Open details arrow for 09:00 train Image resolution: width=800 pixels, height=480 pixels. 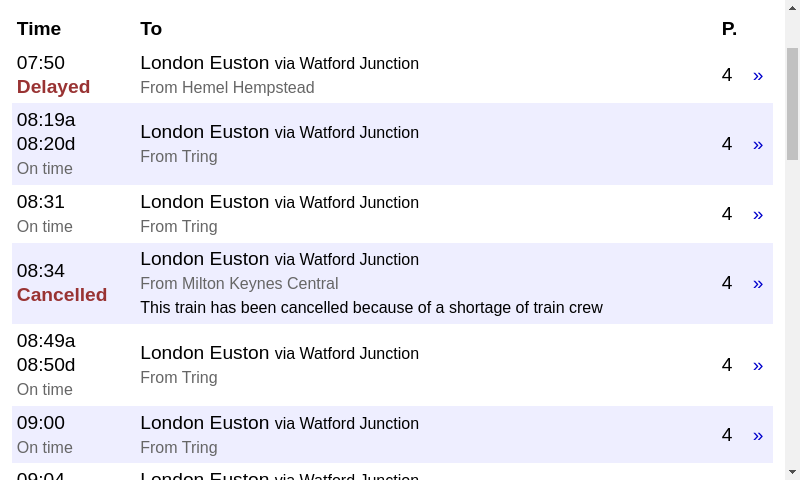[x=758, y=436]
